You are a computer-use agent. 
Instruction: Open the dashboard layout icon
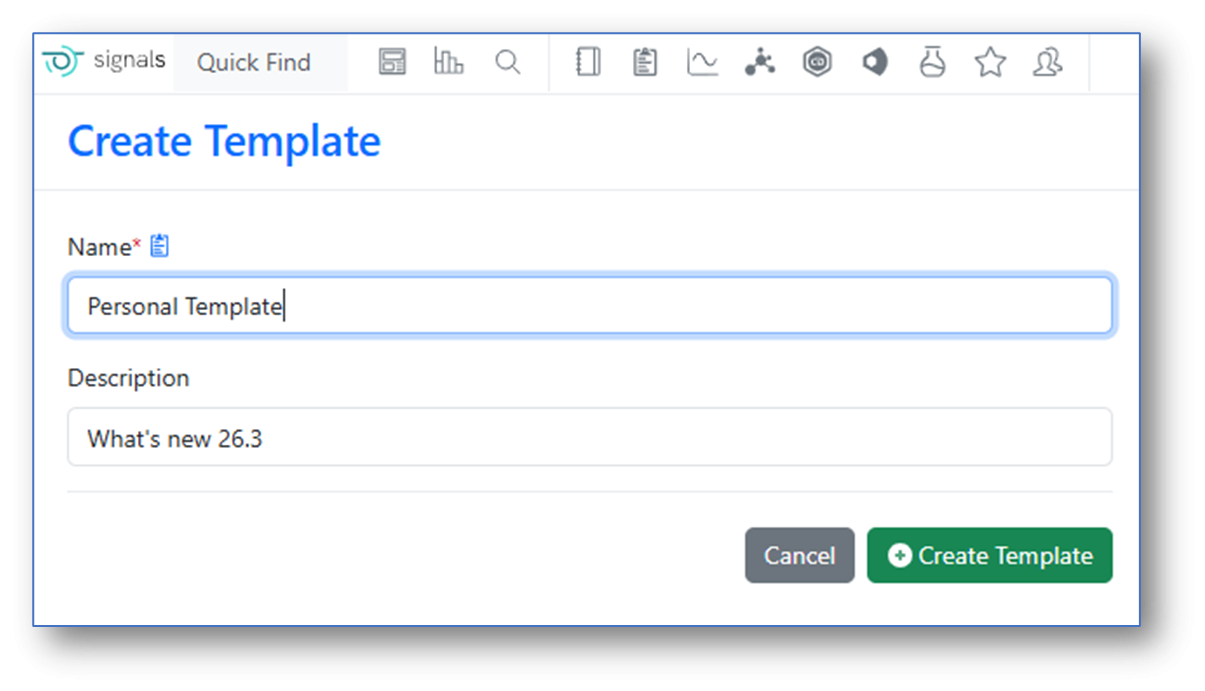point(392,63)
